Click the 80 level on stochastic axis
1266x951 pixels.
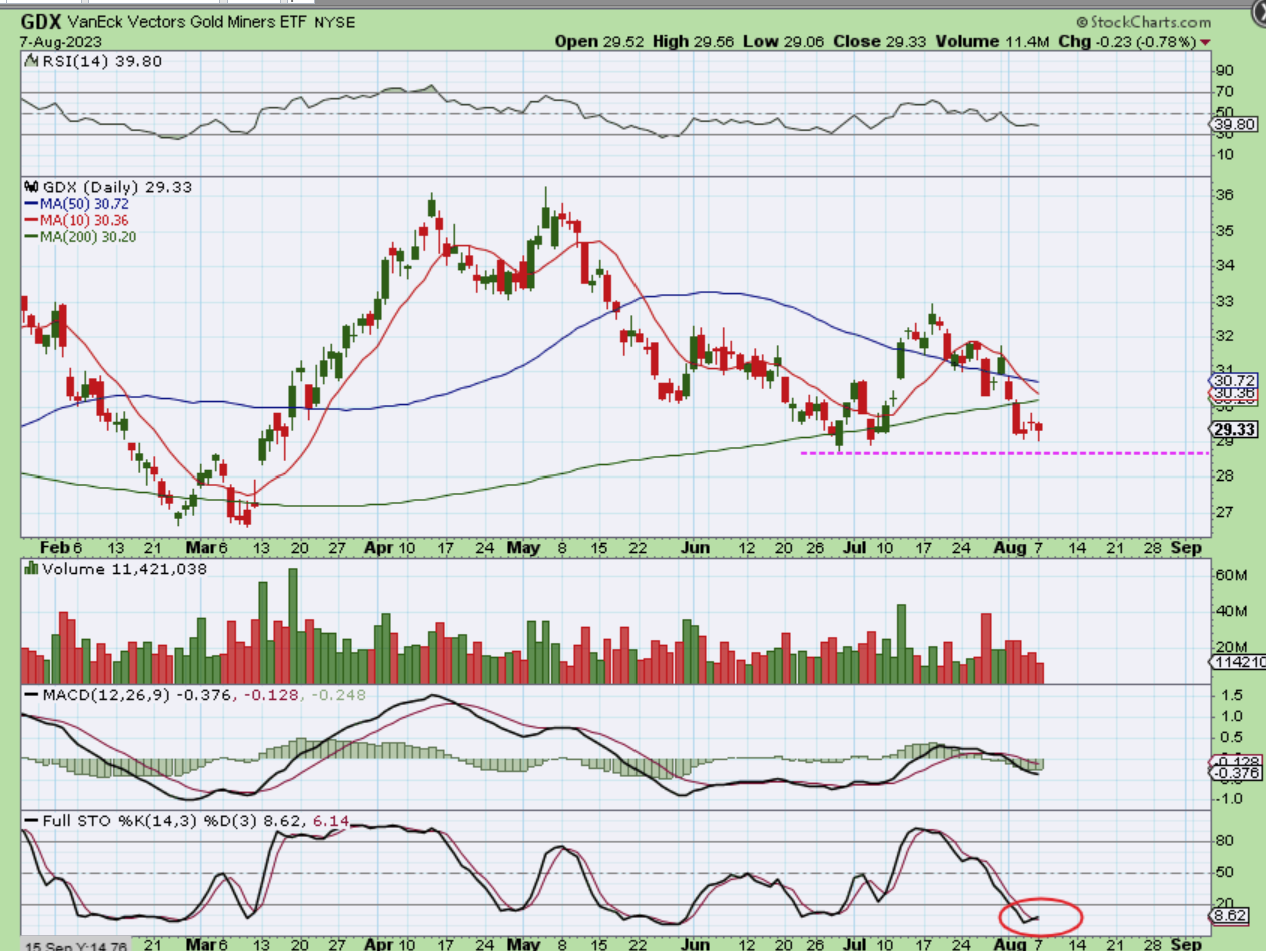coord(1223,841)
